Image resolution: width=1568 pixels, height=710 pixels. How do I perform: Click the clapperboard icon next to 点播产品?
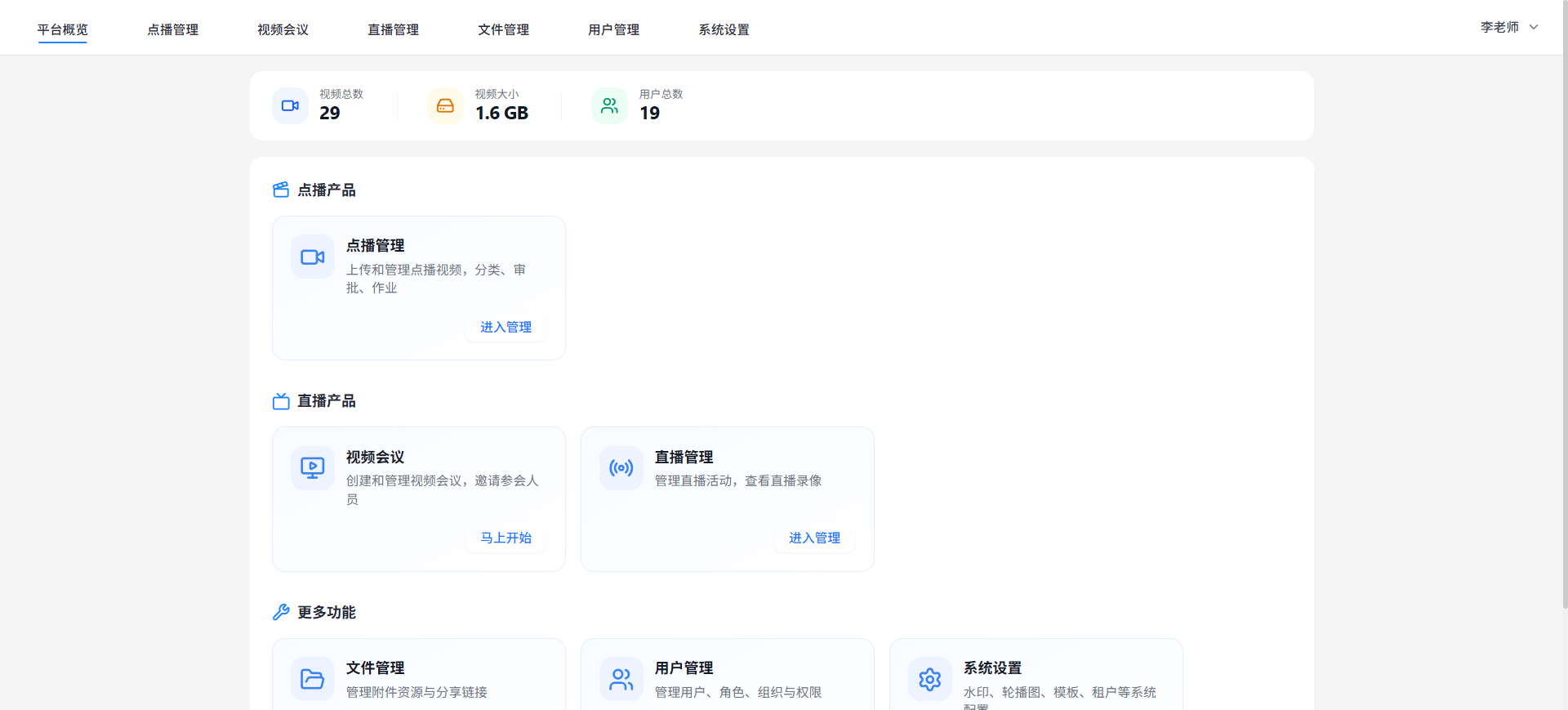pyautogui.click(x=281, y=190)
